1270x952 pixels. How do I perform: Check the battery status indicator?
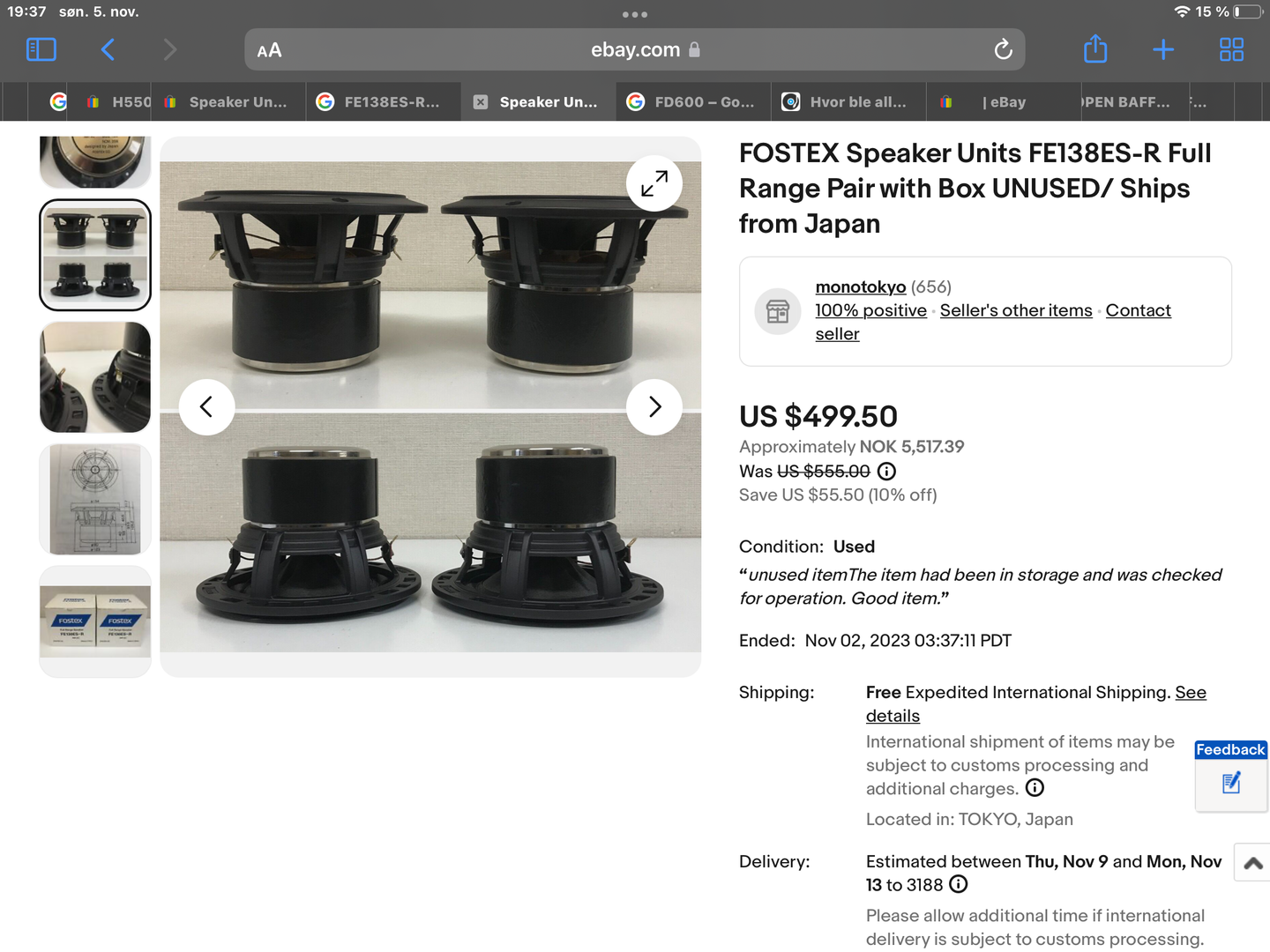click(x=1248, y=12)
